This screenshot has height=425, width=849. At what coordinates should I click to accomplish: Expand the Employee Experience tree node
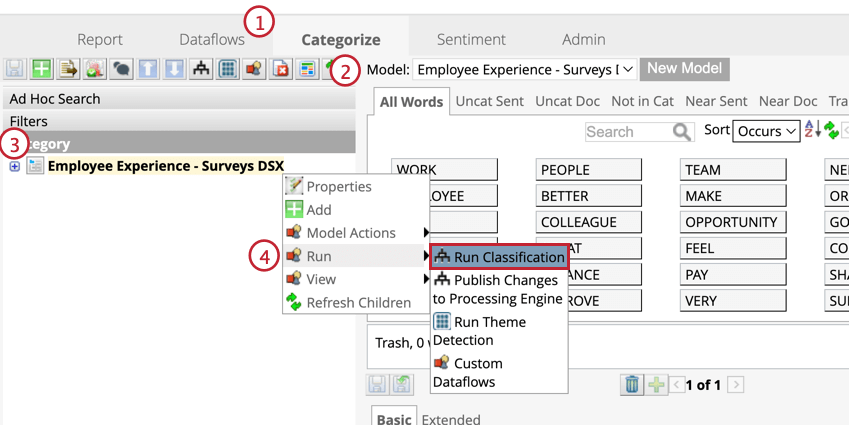[14, 166]
